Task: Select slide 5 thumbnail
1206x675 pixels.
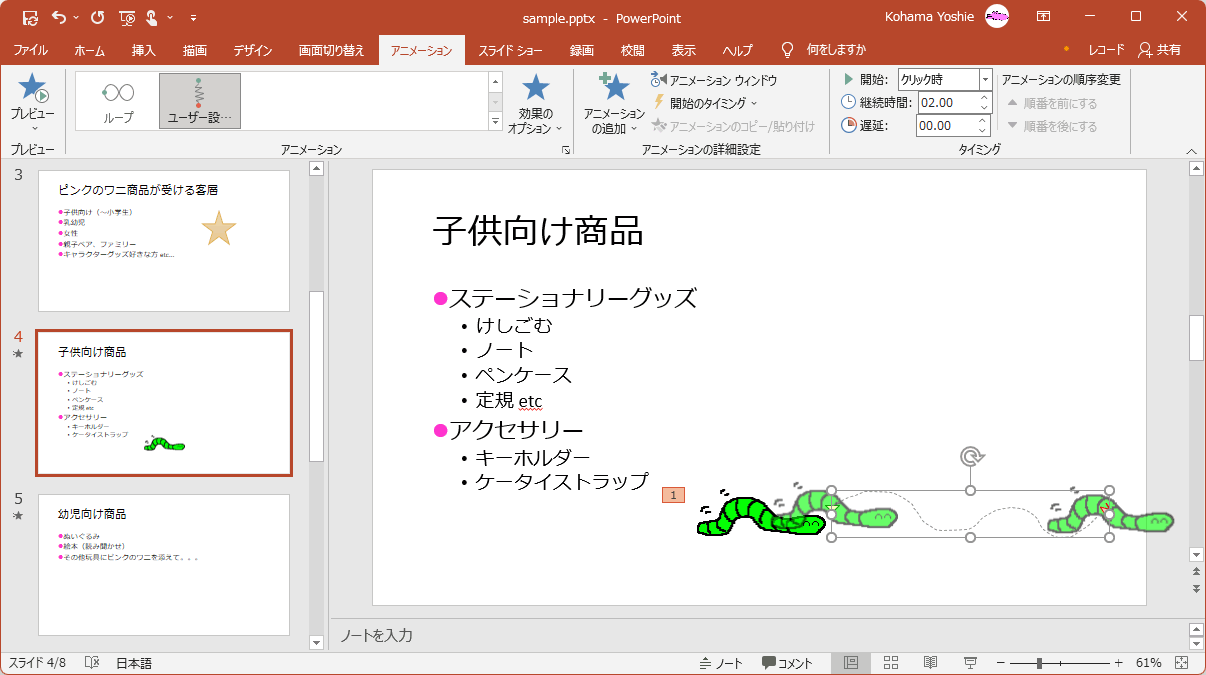Action: click(164, 565)
